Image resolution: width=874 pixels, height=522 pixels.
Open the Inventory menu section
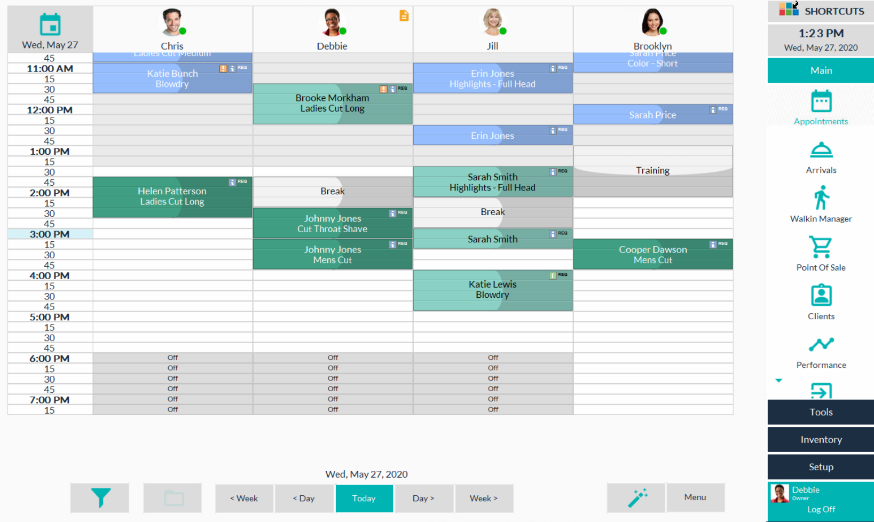tap(820, 439)
